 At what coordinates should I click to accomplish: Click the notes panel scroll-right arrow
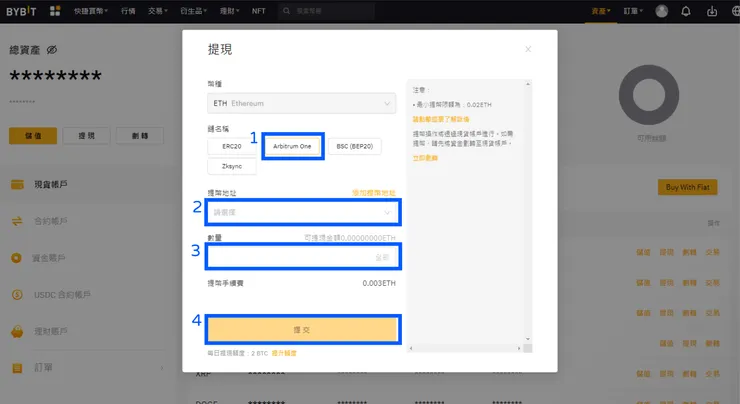tap(519, 348)
